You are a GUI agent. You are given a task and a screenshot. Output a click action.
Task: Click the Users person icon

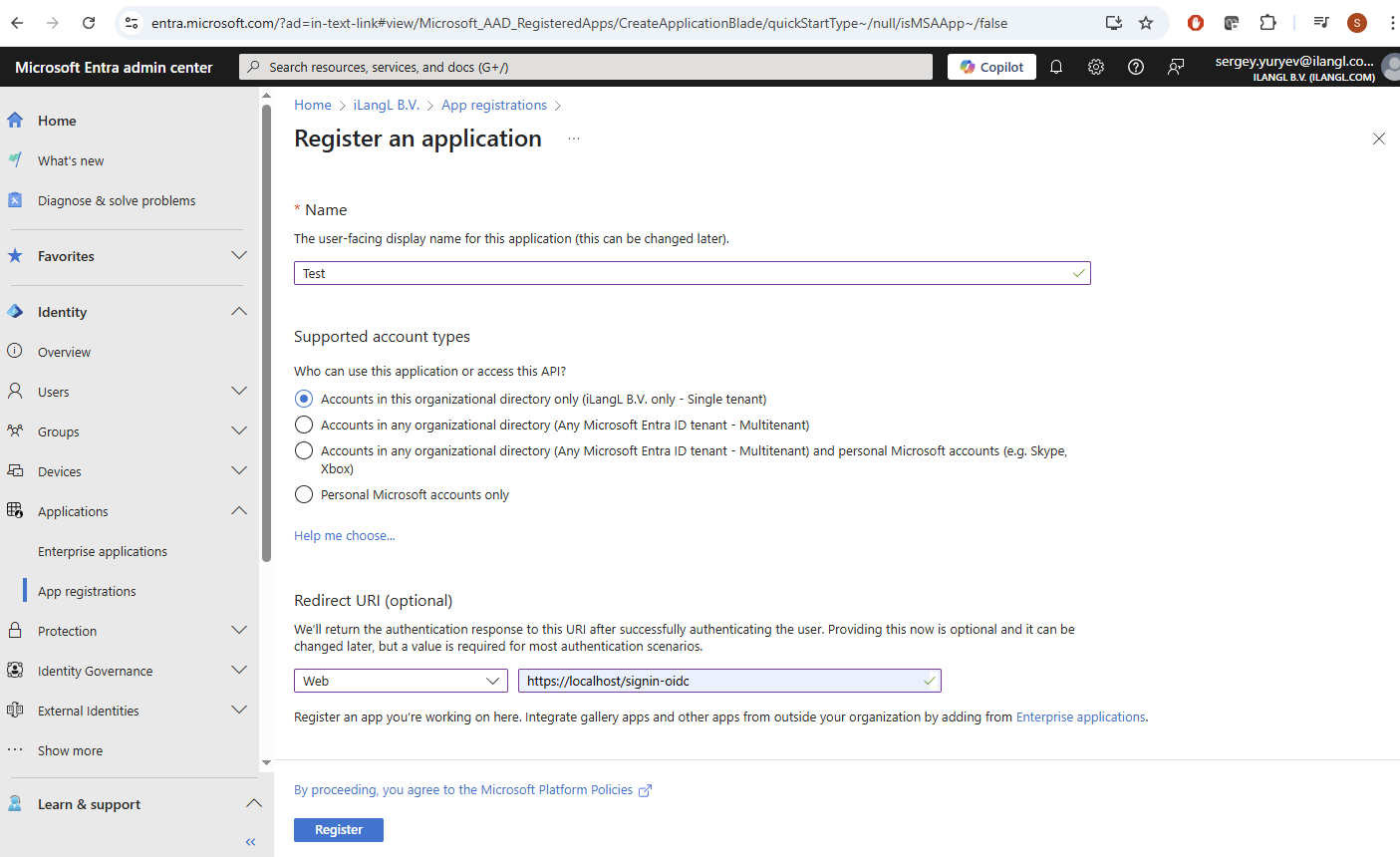pos(15,392)
